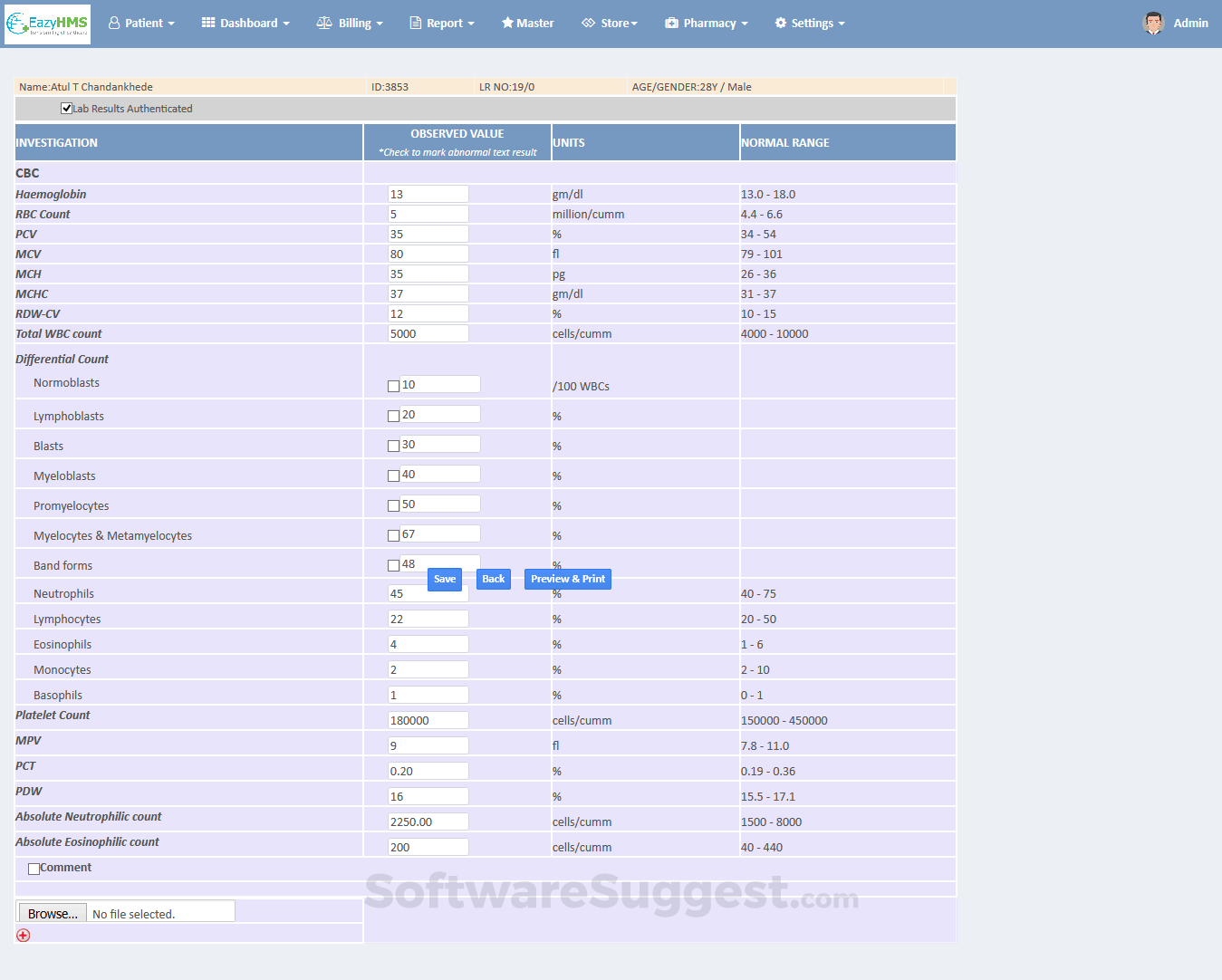The width and height of the screenshot is (1222, 980).
Task: Go back using the Back button
Action: click(x=493, y=579)
